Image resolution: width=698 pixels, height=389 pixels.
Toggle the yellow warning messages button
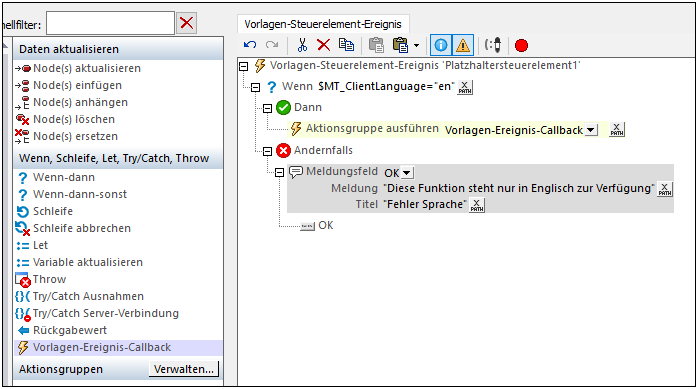[463, 45]
